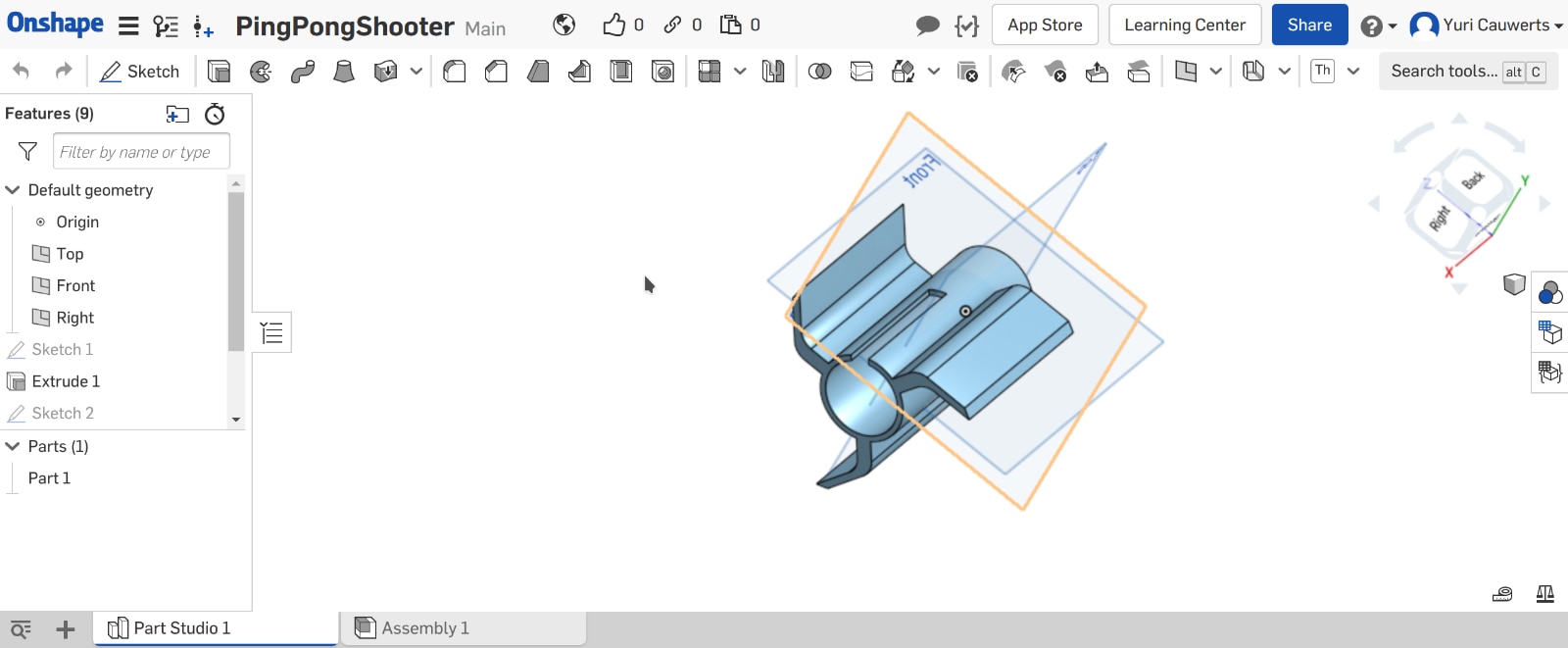Select the Extrude tool
The image size is (1568, 648).
(219, 71)
